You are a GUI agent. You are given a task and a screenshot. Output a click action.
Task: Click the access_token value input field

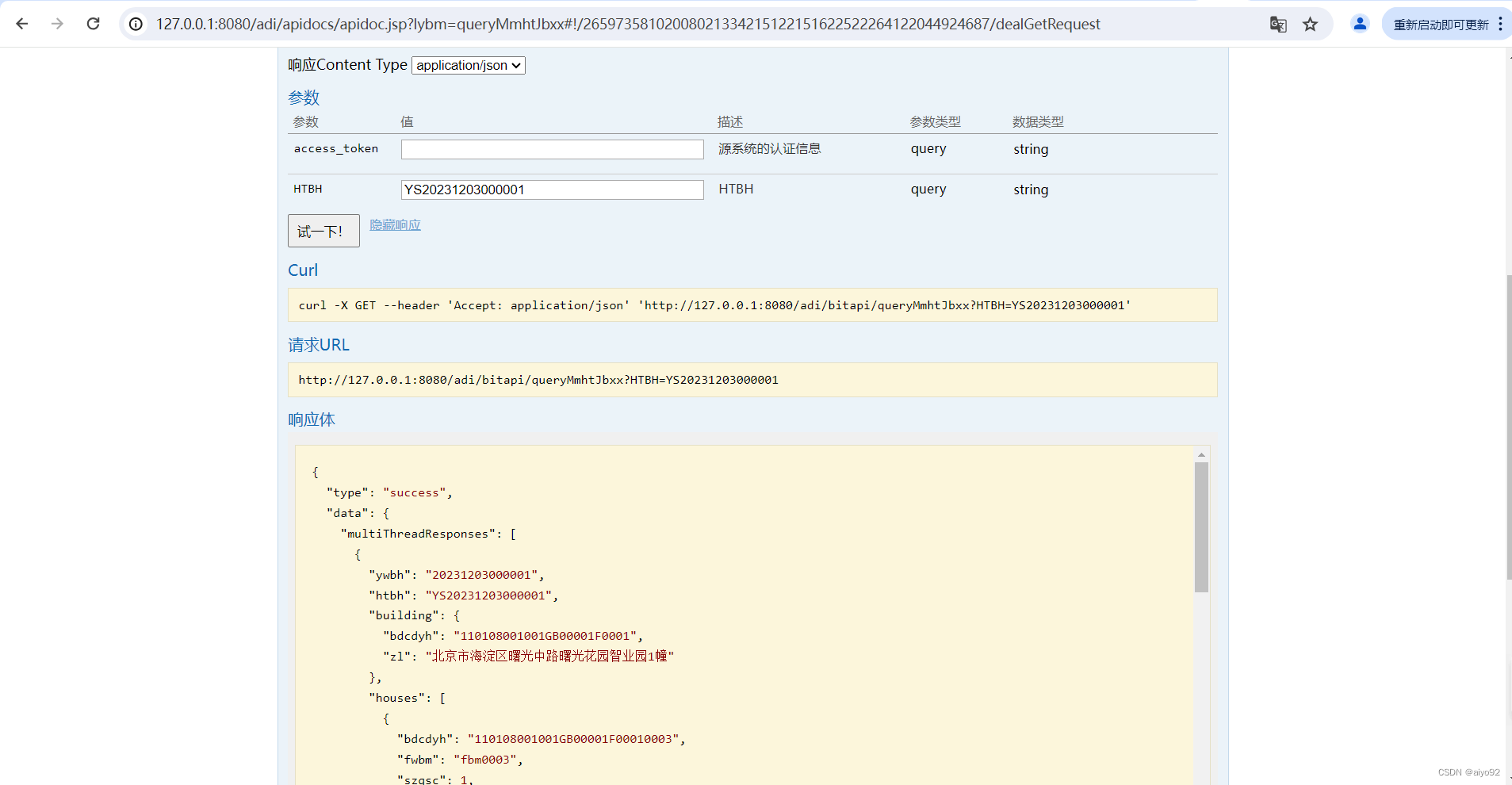tap(552, 149)
